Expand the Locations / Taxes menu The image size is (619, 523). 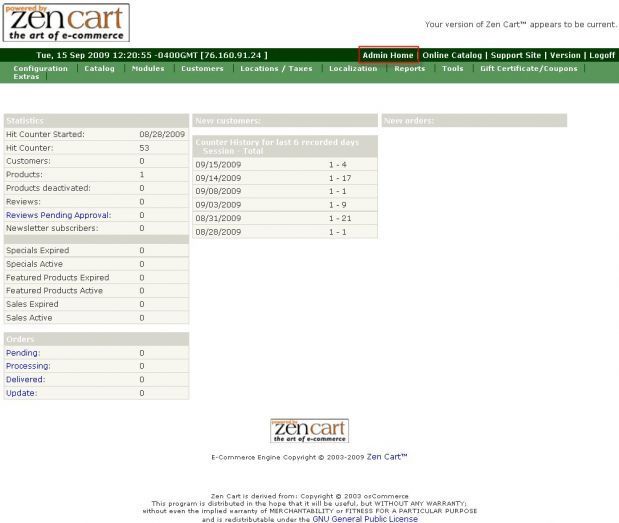276,69
